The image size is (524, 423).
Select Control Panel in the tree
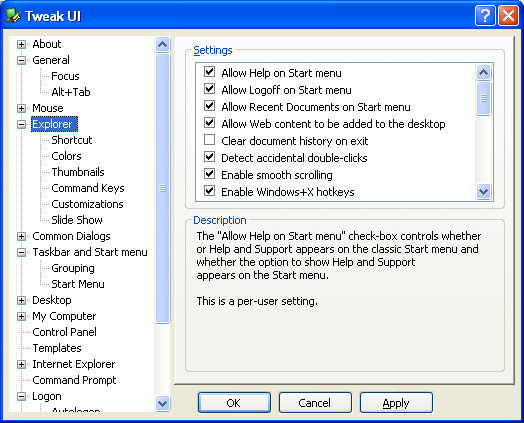[x=64, y=332]
